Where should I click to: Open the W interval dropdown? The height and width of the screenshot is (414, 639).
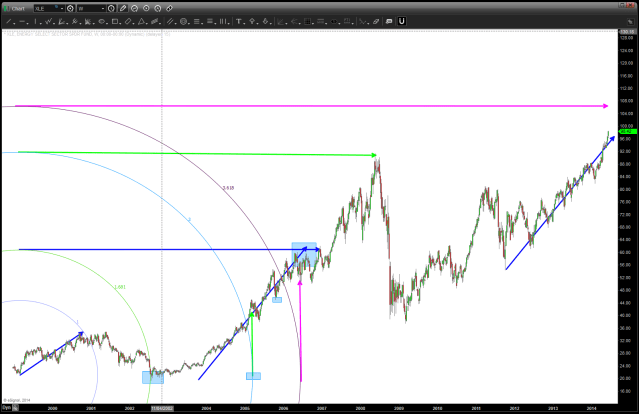pyautogui.click(x=103, y=9)
